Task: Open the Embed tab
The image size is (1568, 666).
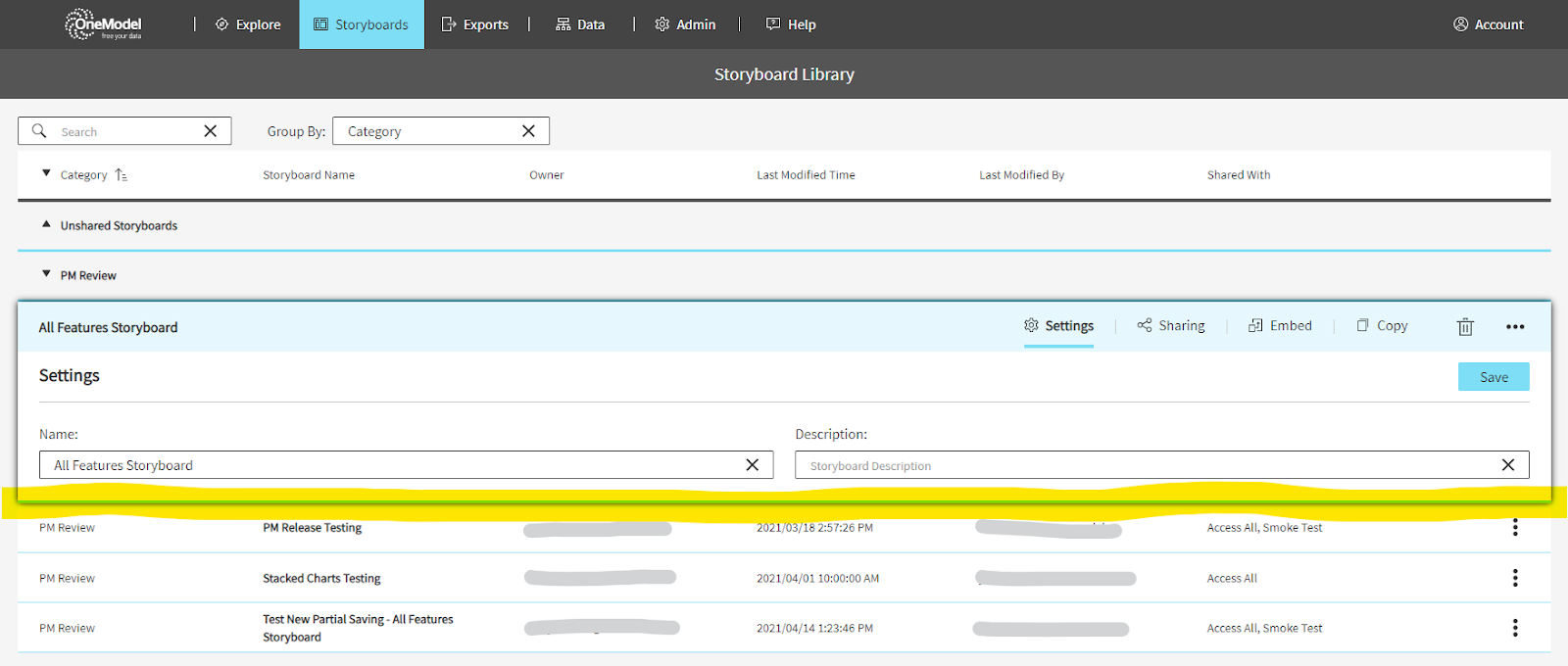Action: click(x=1280, y=326)
